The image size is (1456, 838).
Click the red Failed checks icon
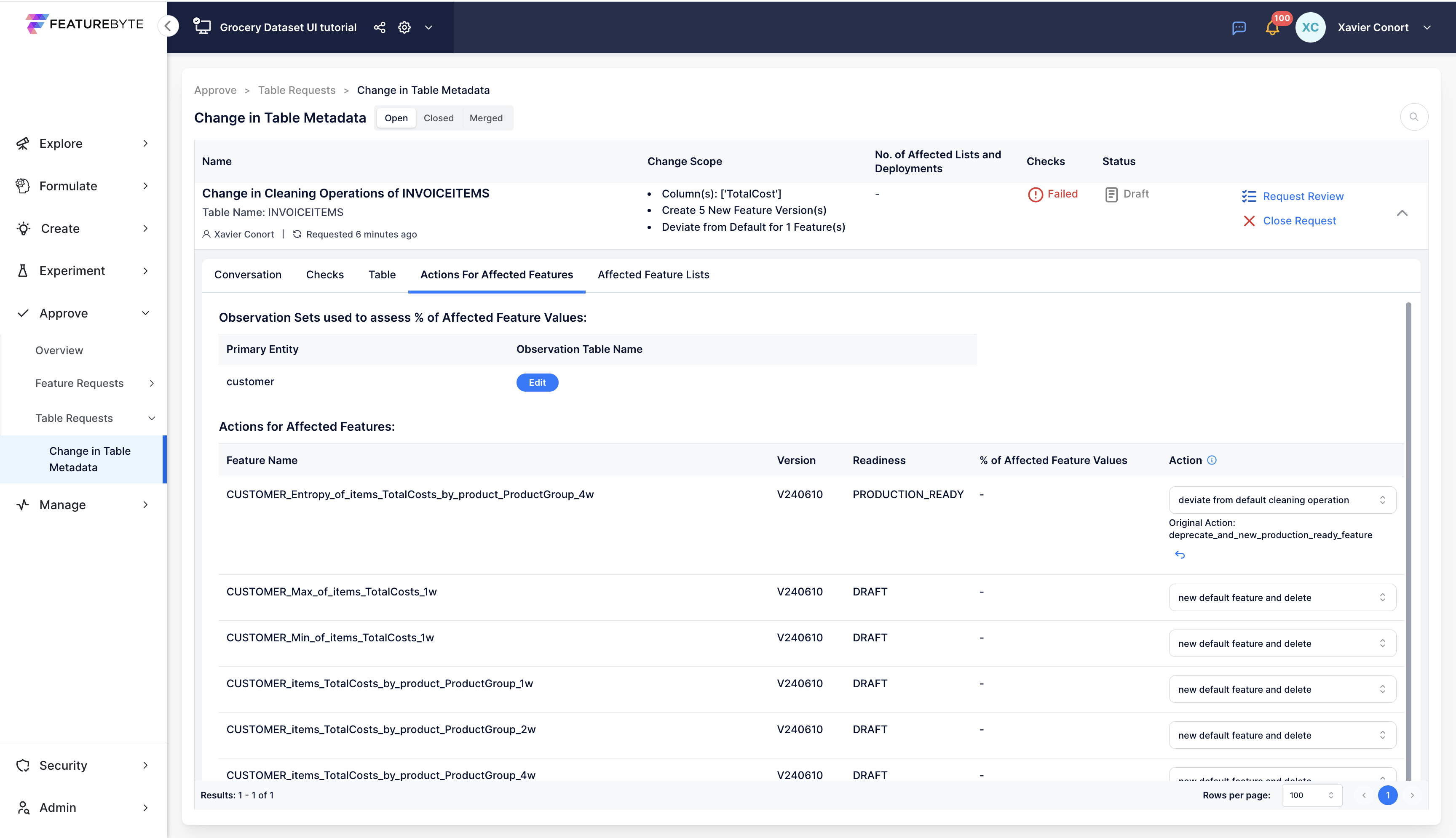tap(1035, 195)
